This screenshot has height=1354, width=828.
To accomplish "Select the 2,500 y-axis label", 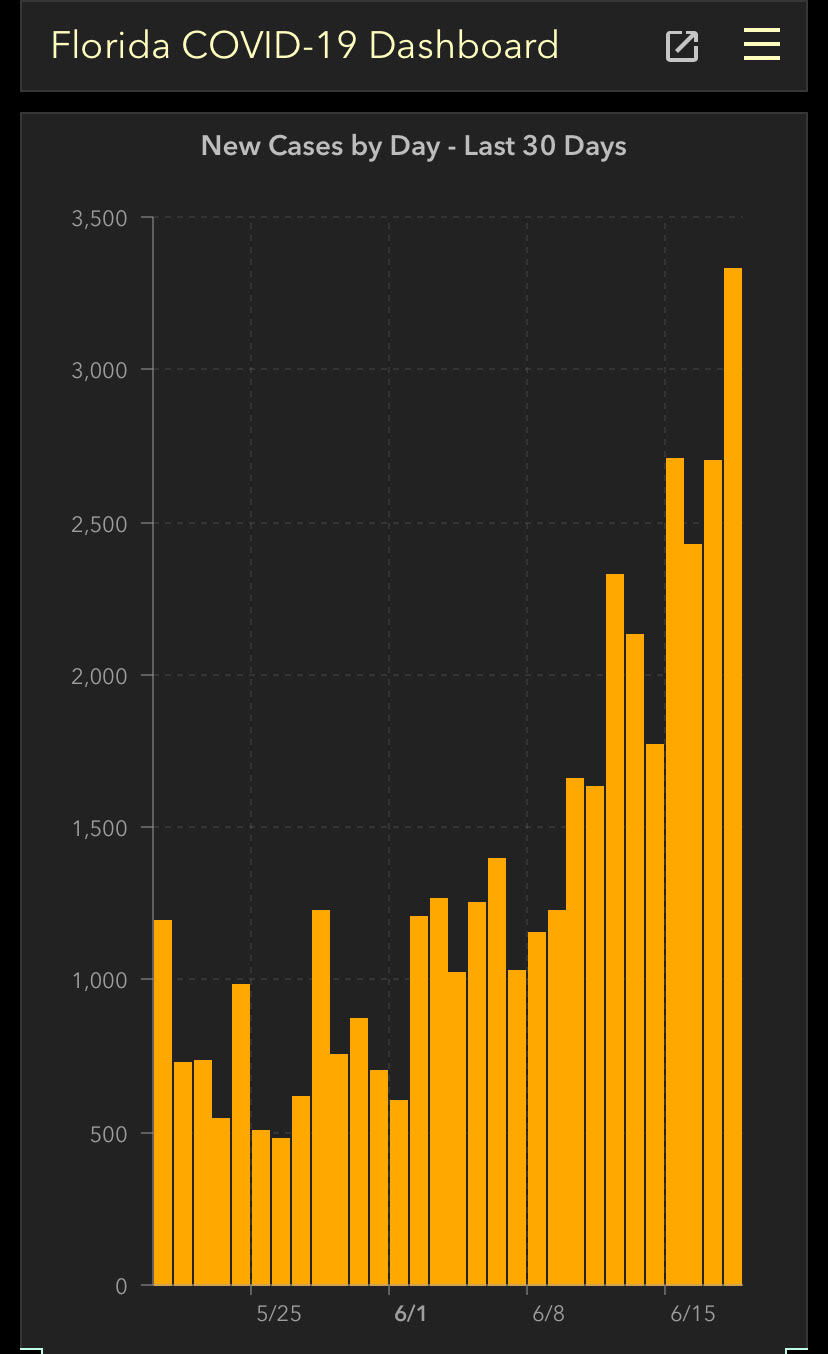I will [100, 524].
